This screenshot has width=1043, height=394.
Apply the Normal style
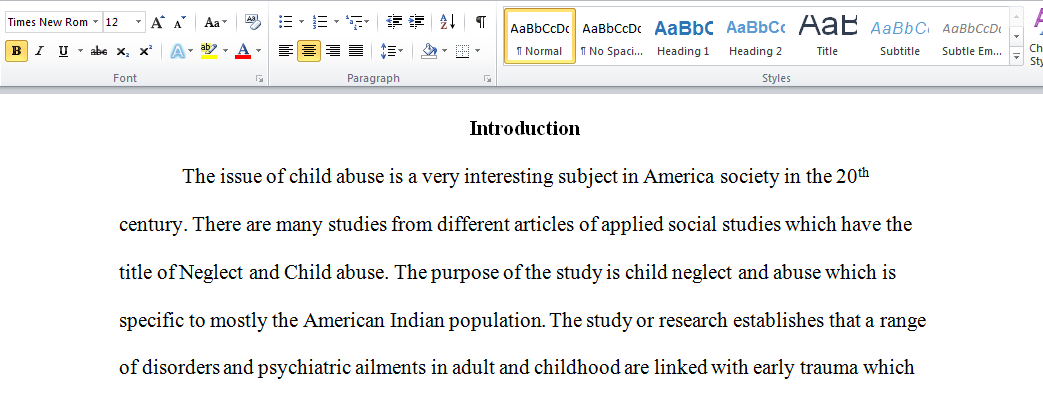[x=539, y=37]
